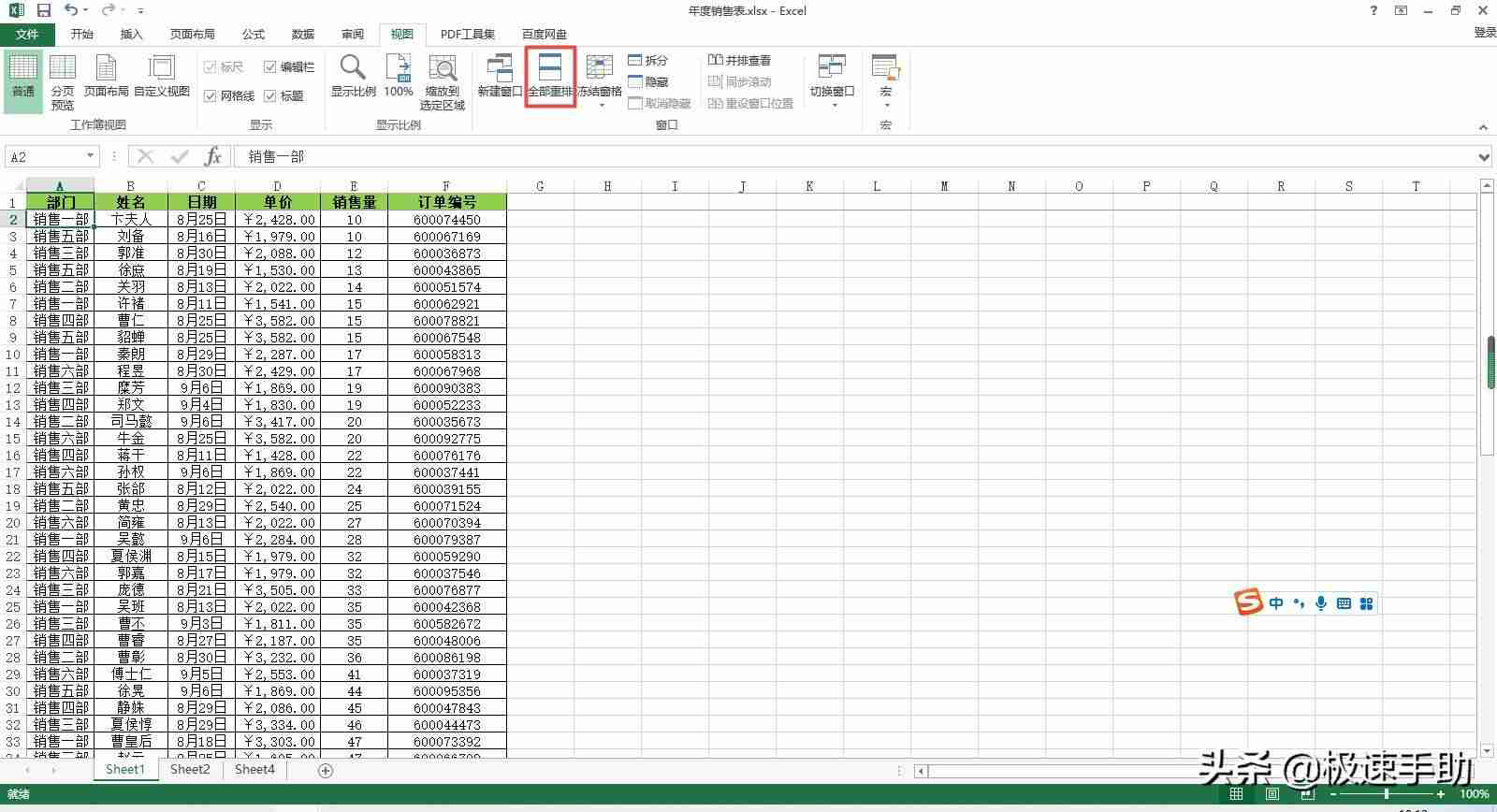Open Ribbon Display Options button
Screen dimensions: 1497x812
coord(1401,10)
